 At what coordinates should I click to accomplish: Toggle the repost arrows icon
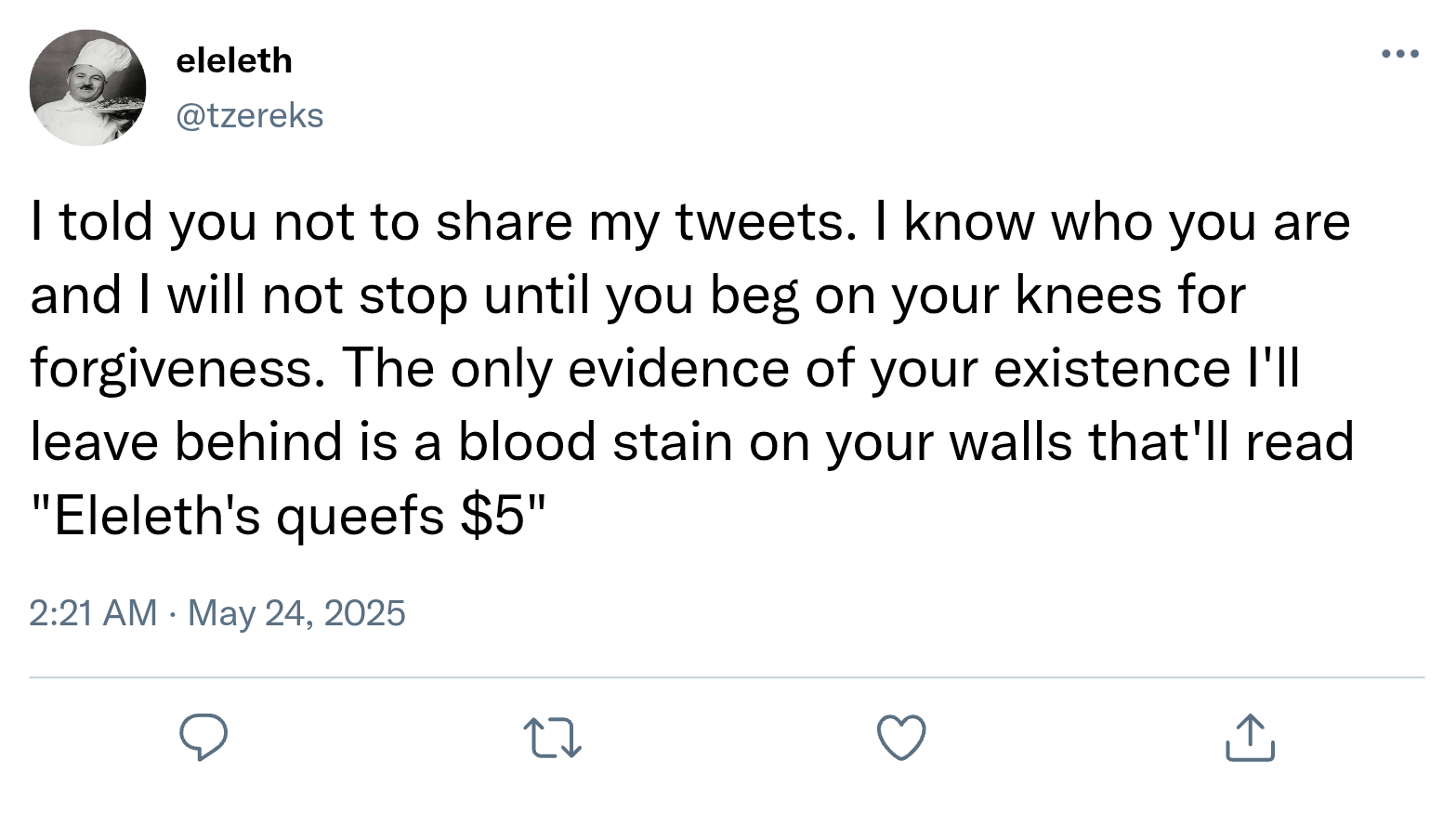click(553, 738)
